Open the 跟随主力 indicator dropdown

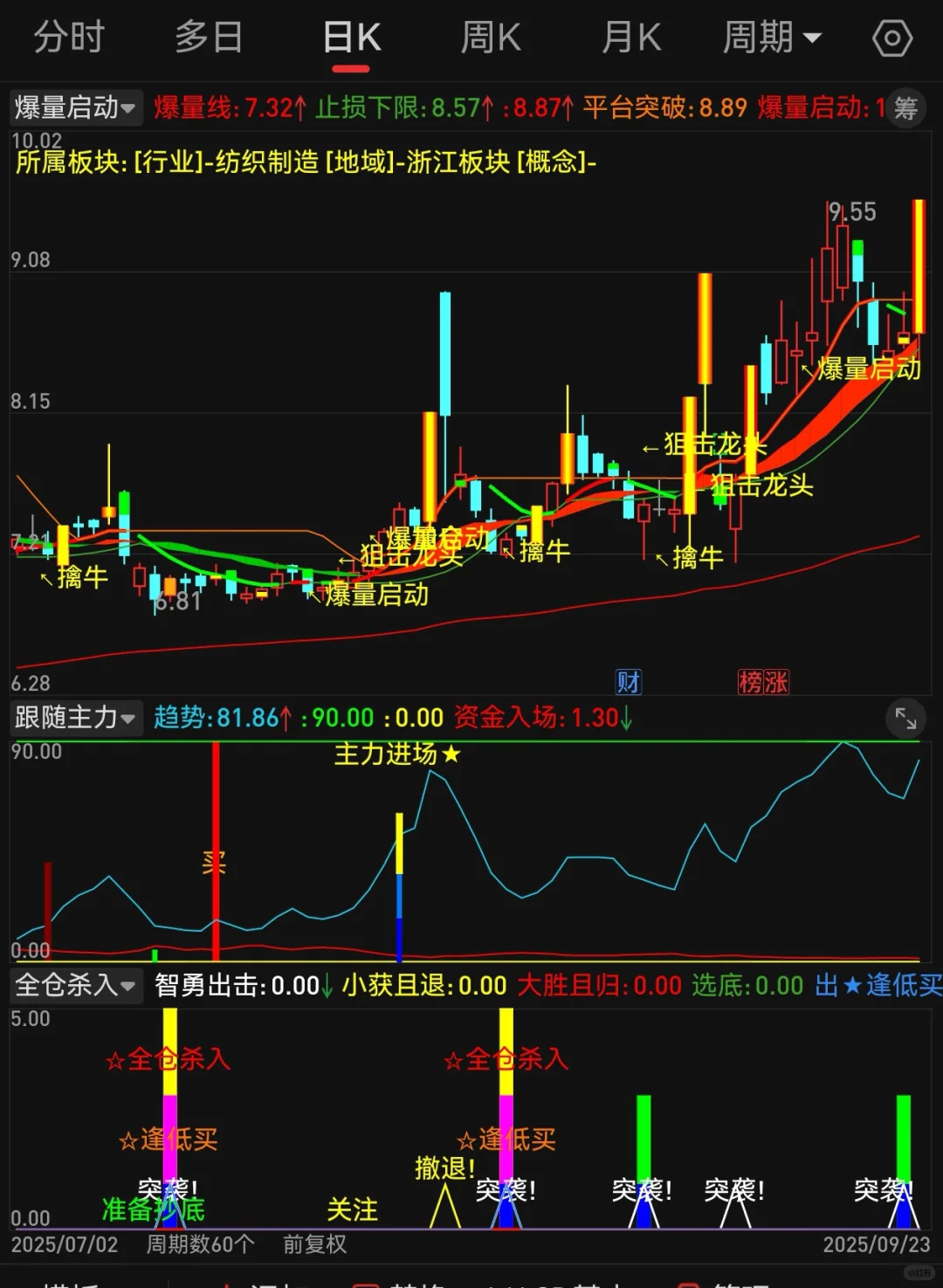[x=76, y=718]
